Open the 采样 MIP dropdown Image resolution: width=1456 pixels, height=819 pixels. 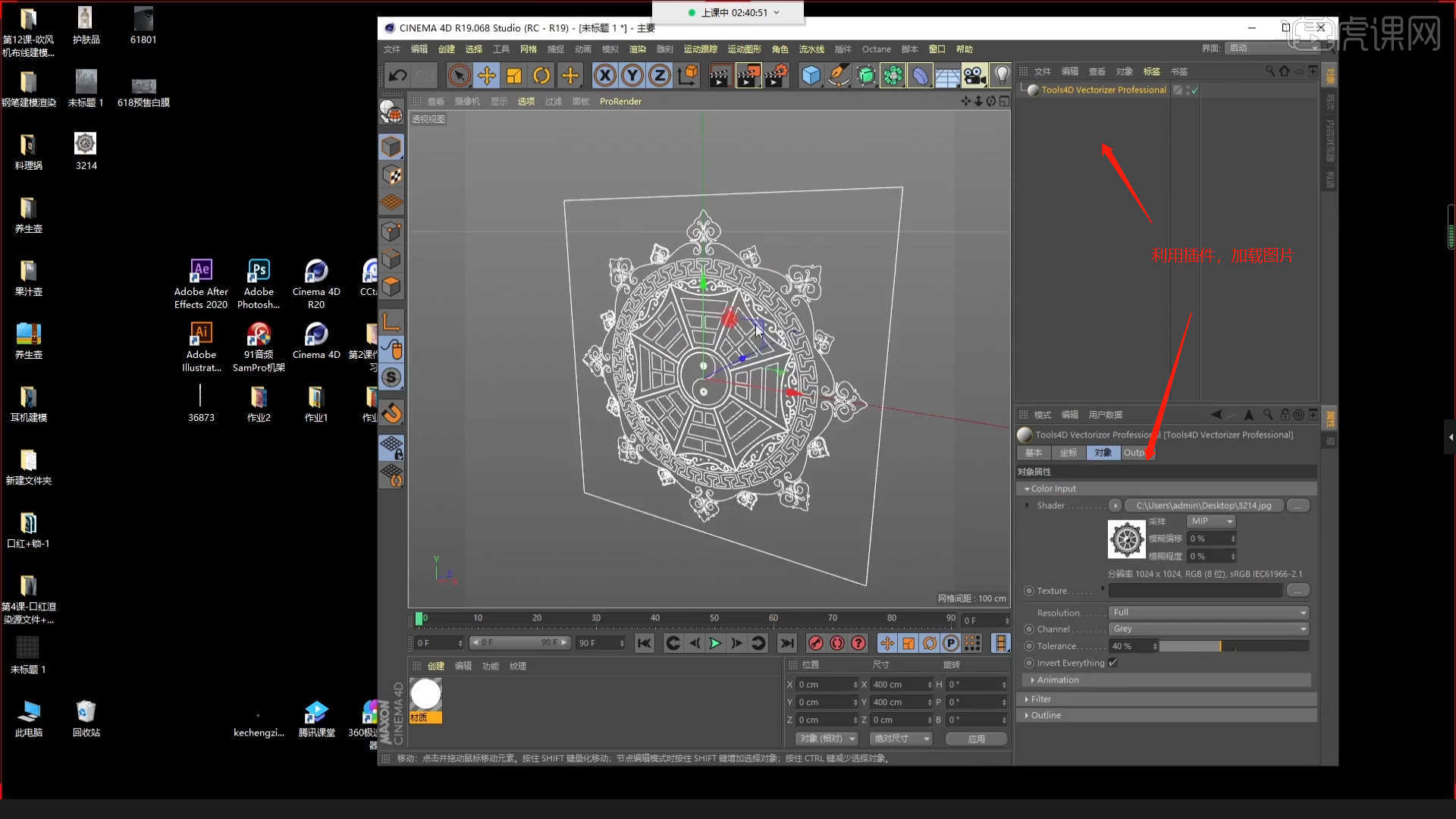pyautogui.click(x=1211, y=521)
